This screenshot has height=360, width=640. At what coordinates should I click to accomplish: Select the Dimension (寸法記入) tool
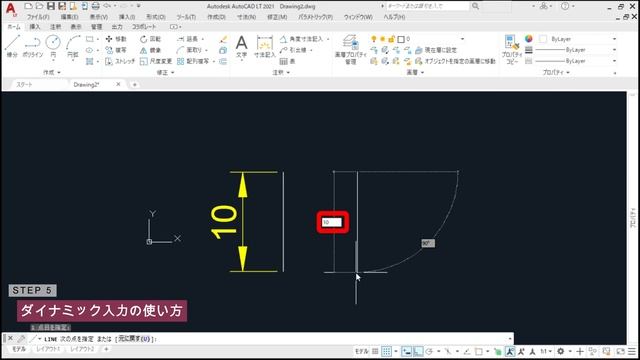pos(264,46)
